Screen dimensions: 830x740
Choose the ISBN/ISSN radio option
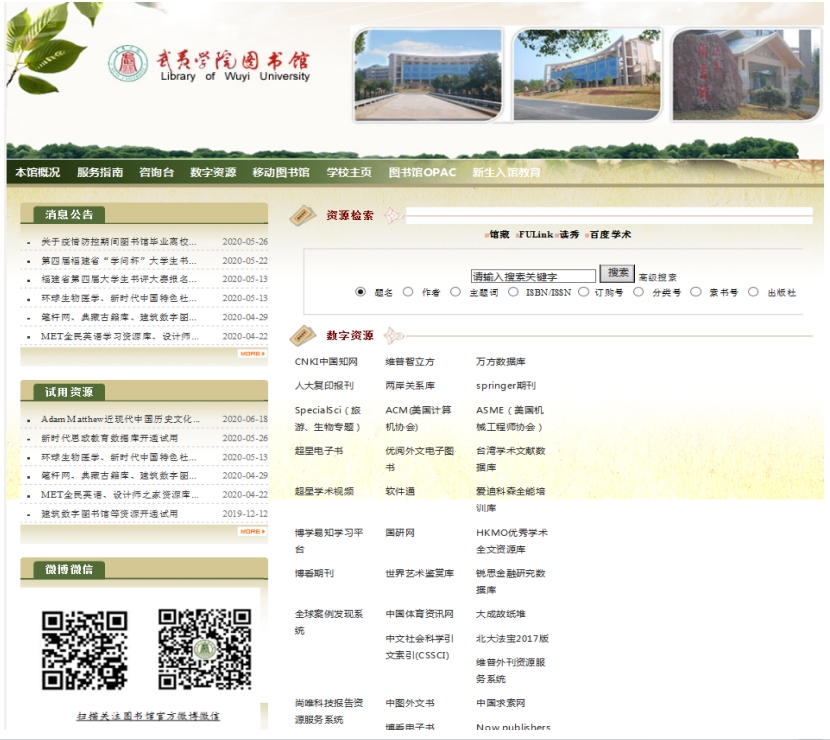513,292
